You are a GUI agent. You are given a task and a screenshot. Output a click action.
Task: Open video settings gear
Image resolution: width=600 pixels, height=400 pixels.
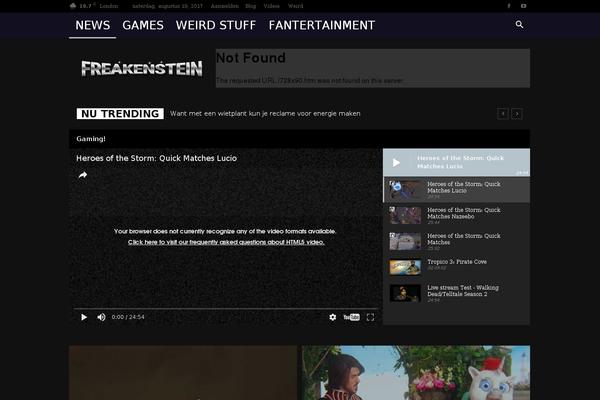tap(333, 317)
